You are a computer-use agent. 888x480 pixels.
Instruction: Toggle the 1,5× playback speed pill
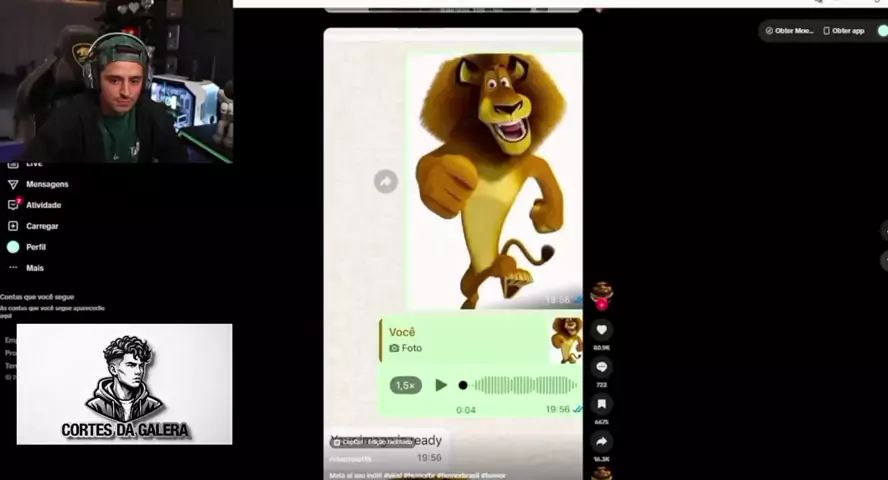point(405,385)
